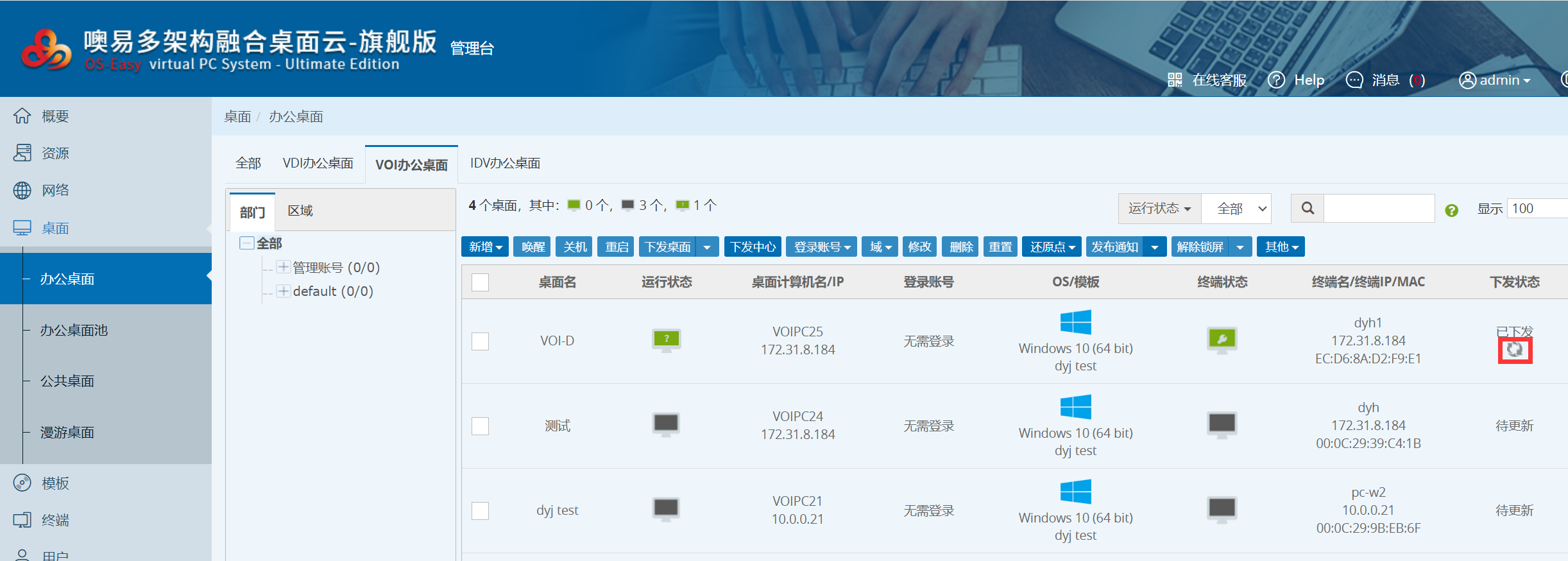Click the VOI-D green terminal status icon

pos(1222,340)
